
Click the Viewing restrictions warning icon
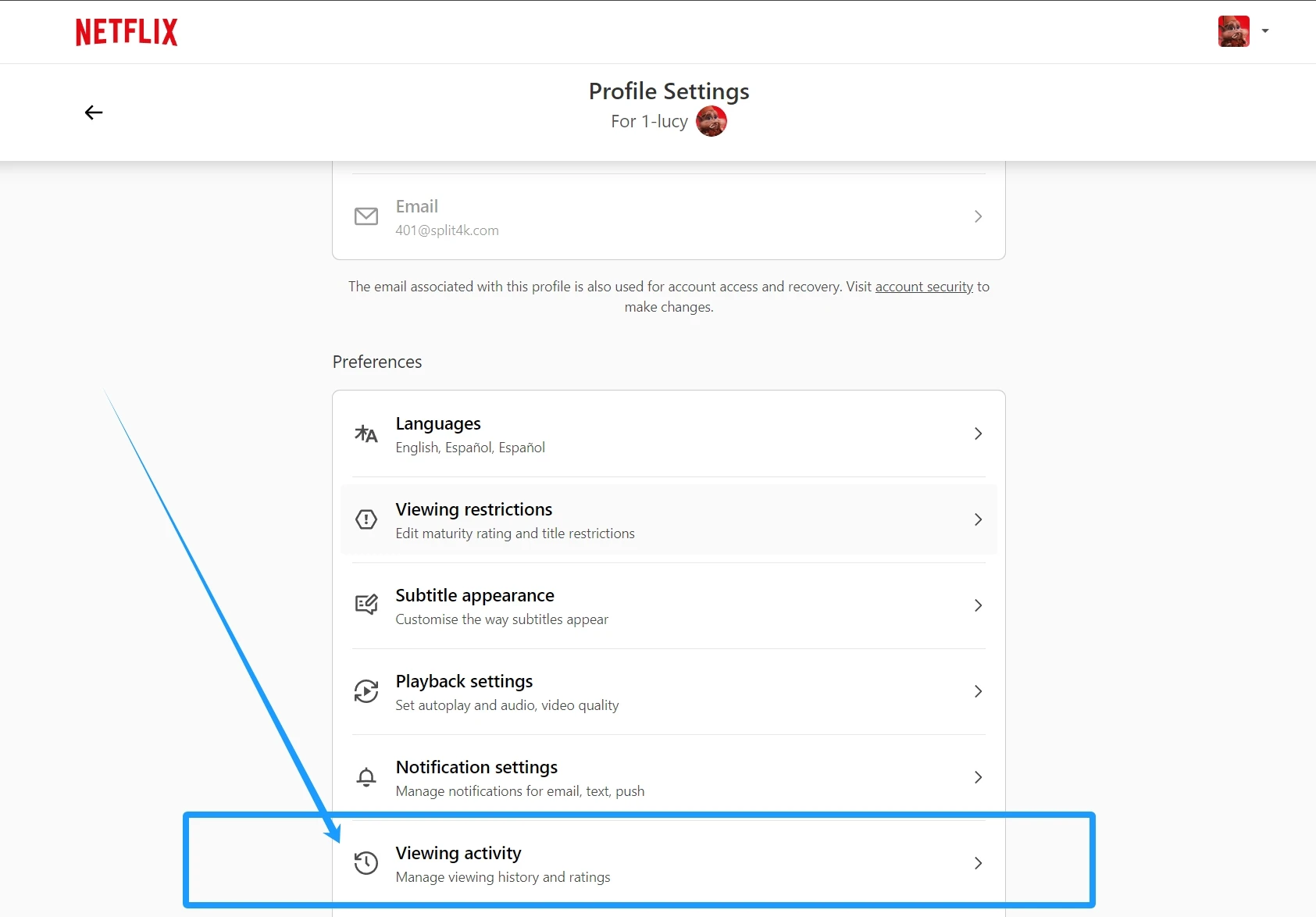[x=366, y=519]
